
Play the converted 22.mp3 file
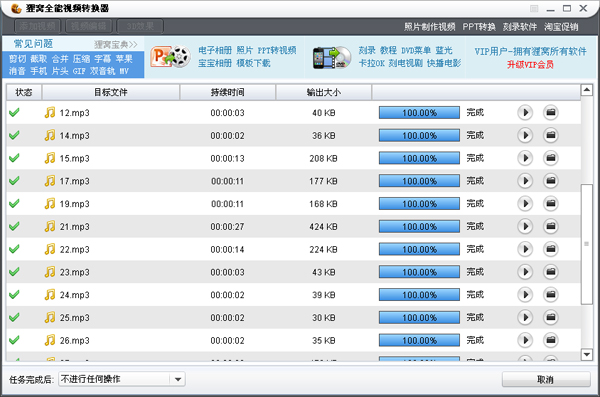click(525, 249)
